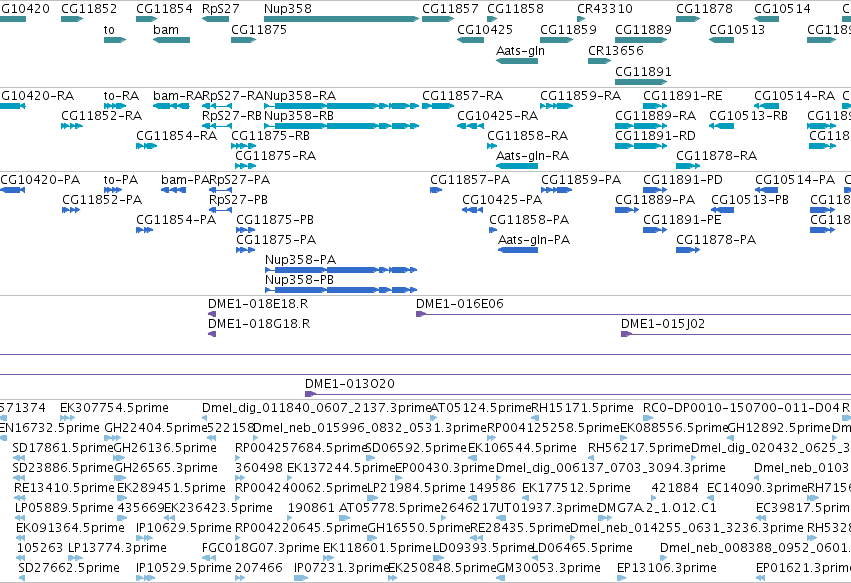Select the CG11852 gene label
Screen dimensions: 851x583
click(89, 9)
